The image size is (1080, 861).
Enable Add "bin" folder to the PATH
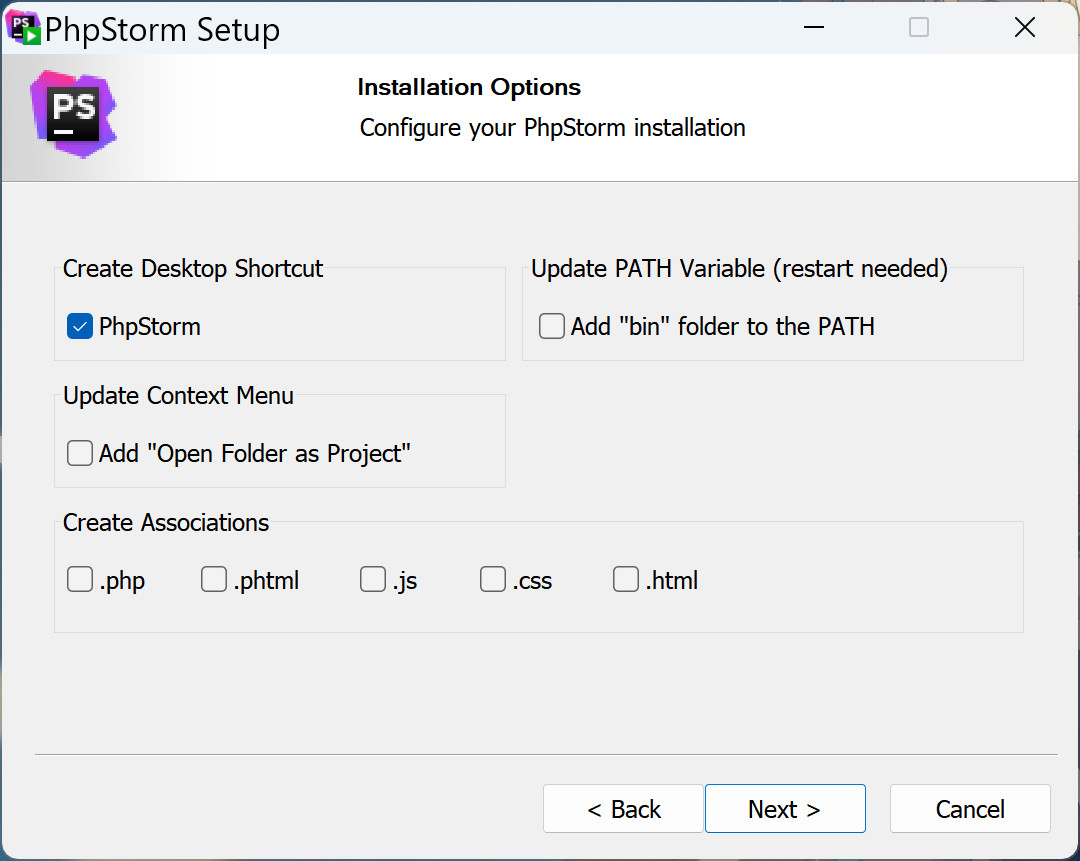click(x=552, y=326)
